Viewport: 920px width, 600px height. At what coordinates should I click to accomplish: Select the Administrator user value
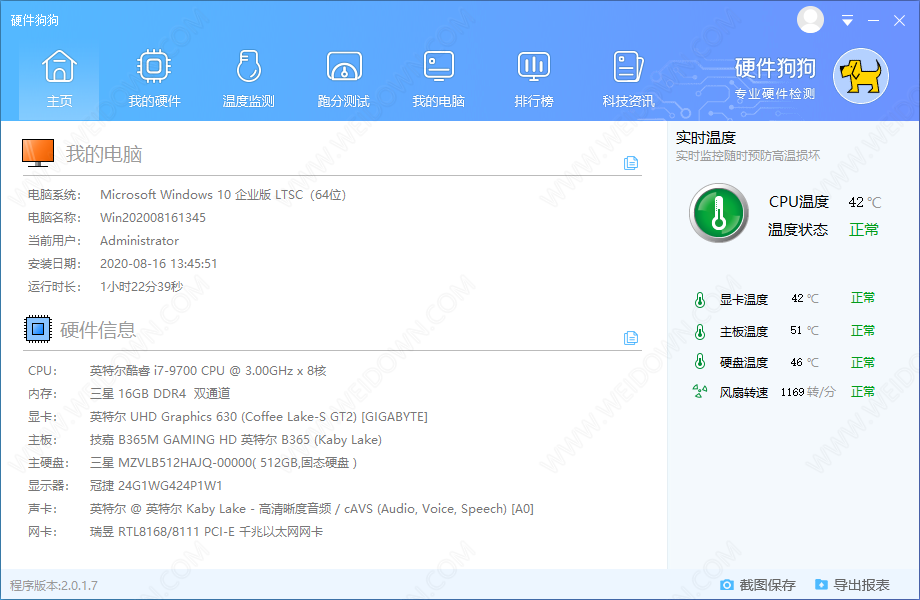coord(139,240)
